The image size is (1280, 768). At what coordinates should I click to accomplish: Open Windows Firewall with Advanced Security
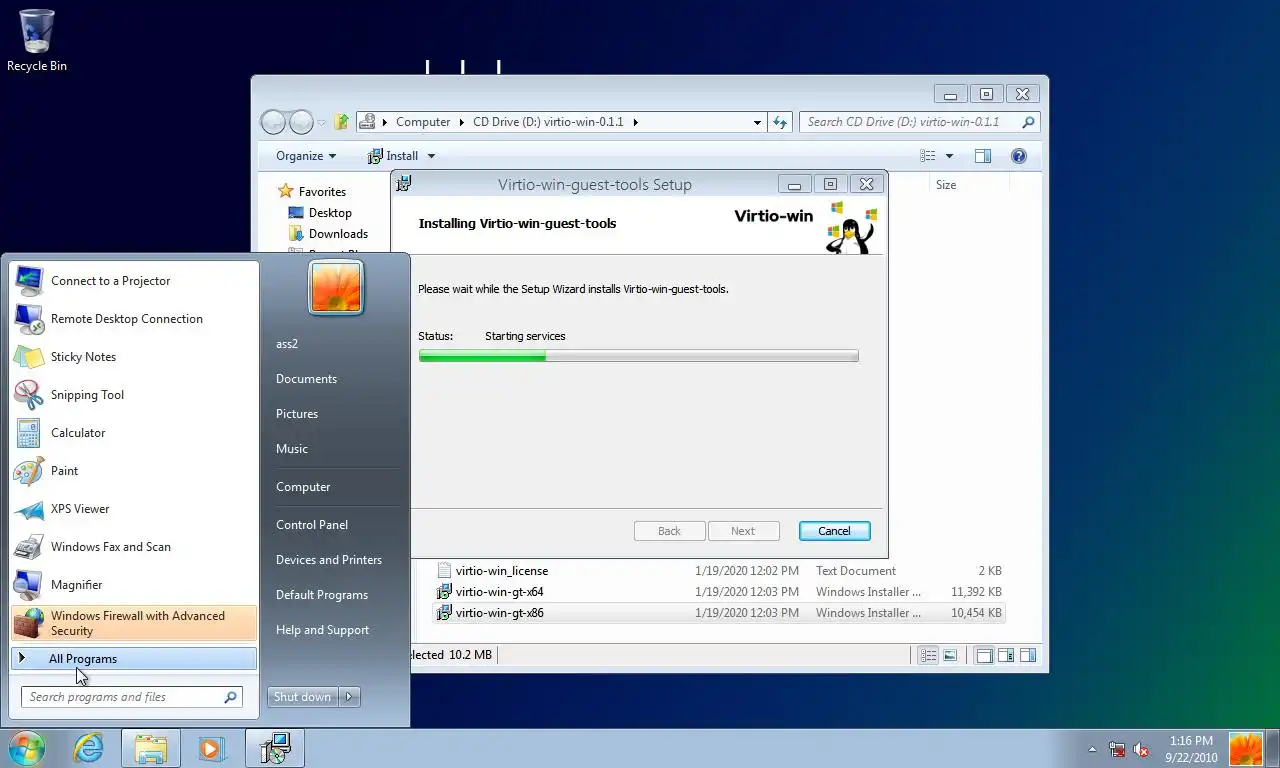[134, 623]
